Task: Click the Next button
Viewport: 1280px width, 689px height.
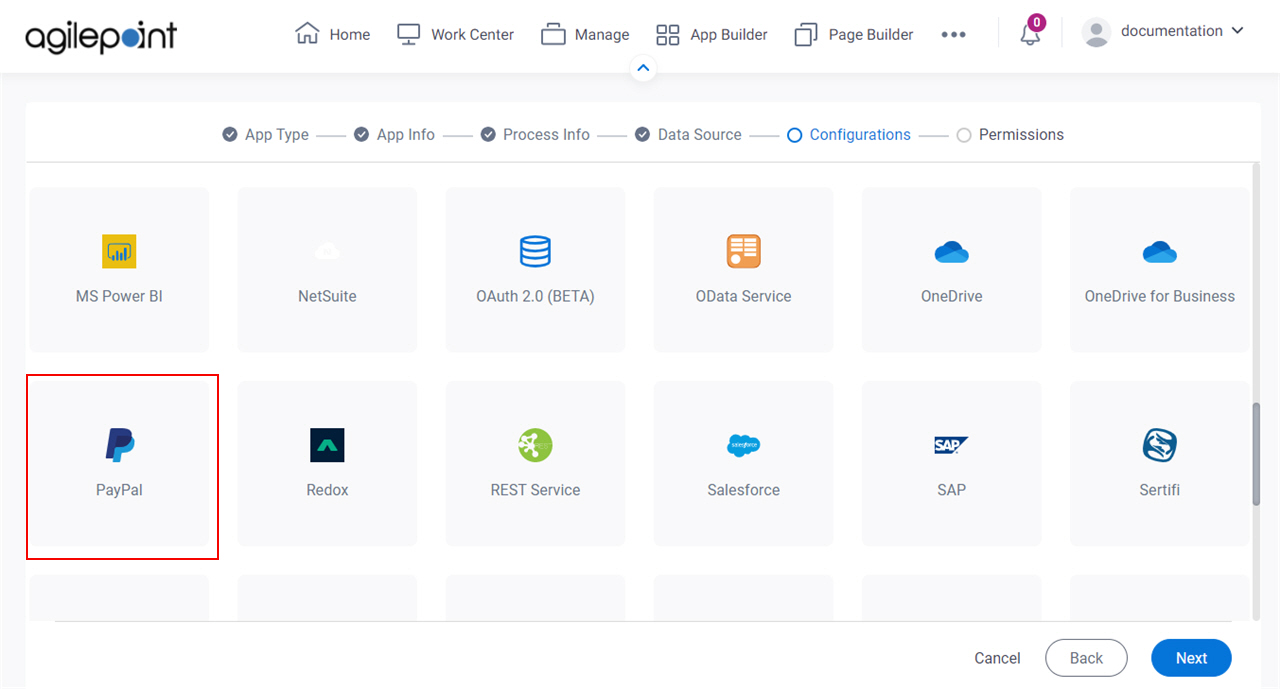Action: [x=1191, y=658]
